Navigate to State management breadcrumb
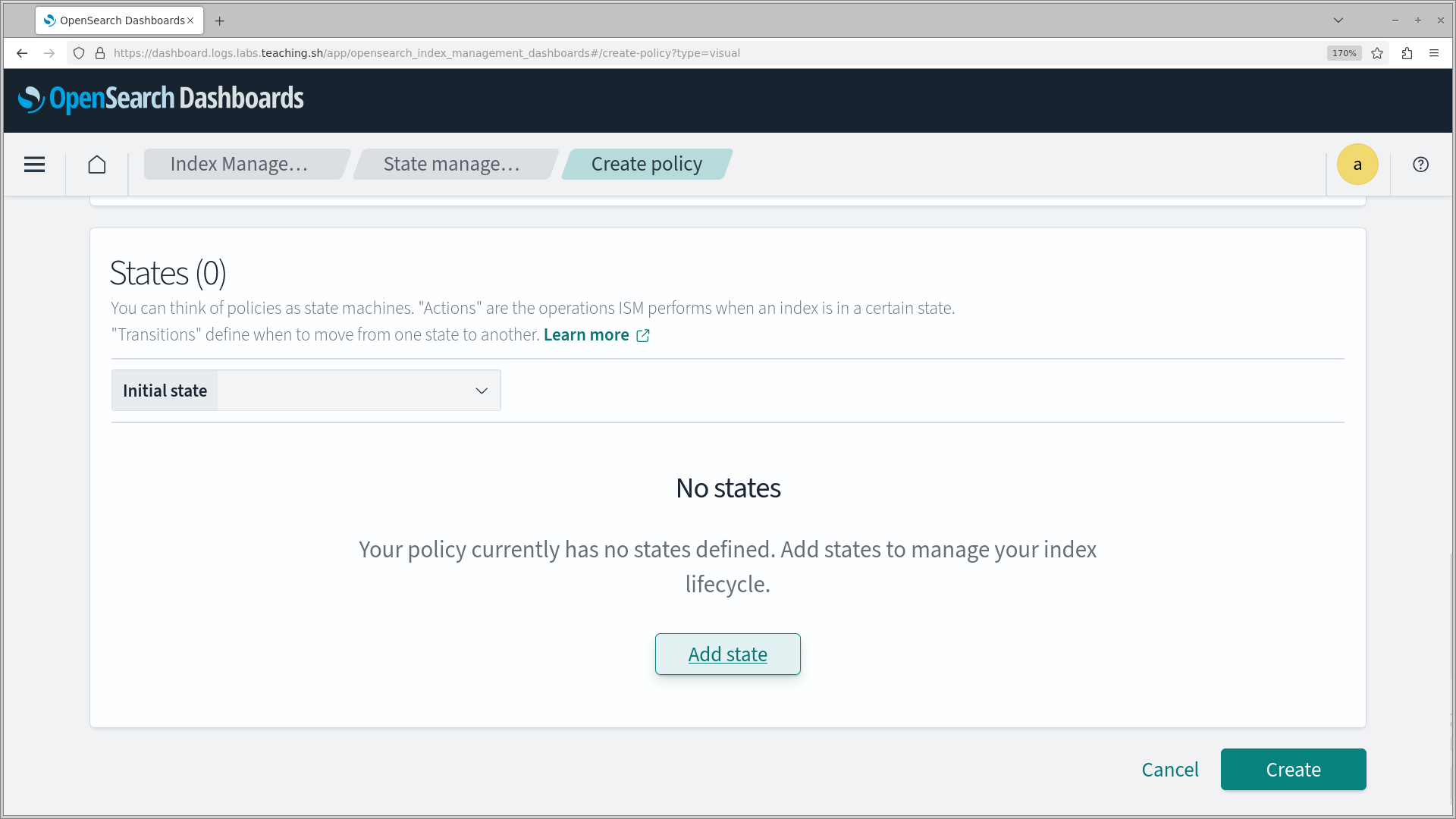The image size is (1456, 819). (452, 165)
